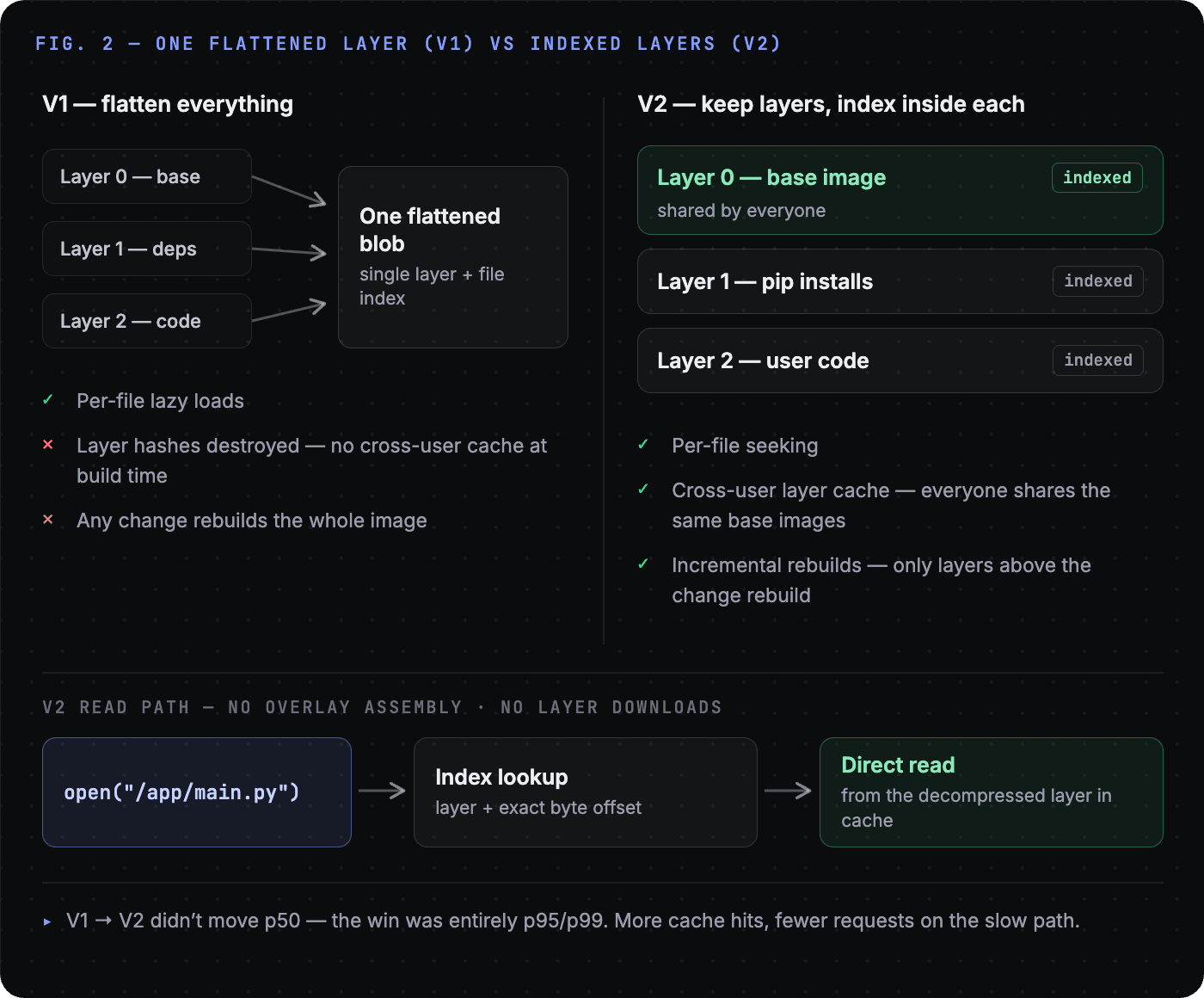Click red X beside Layer hashes destroyed
Screen dimensions: 1204x998
point(48,445)
